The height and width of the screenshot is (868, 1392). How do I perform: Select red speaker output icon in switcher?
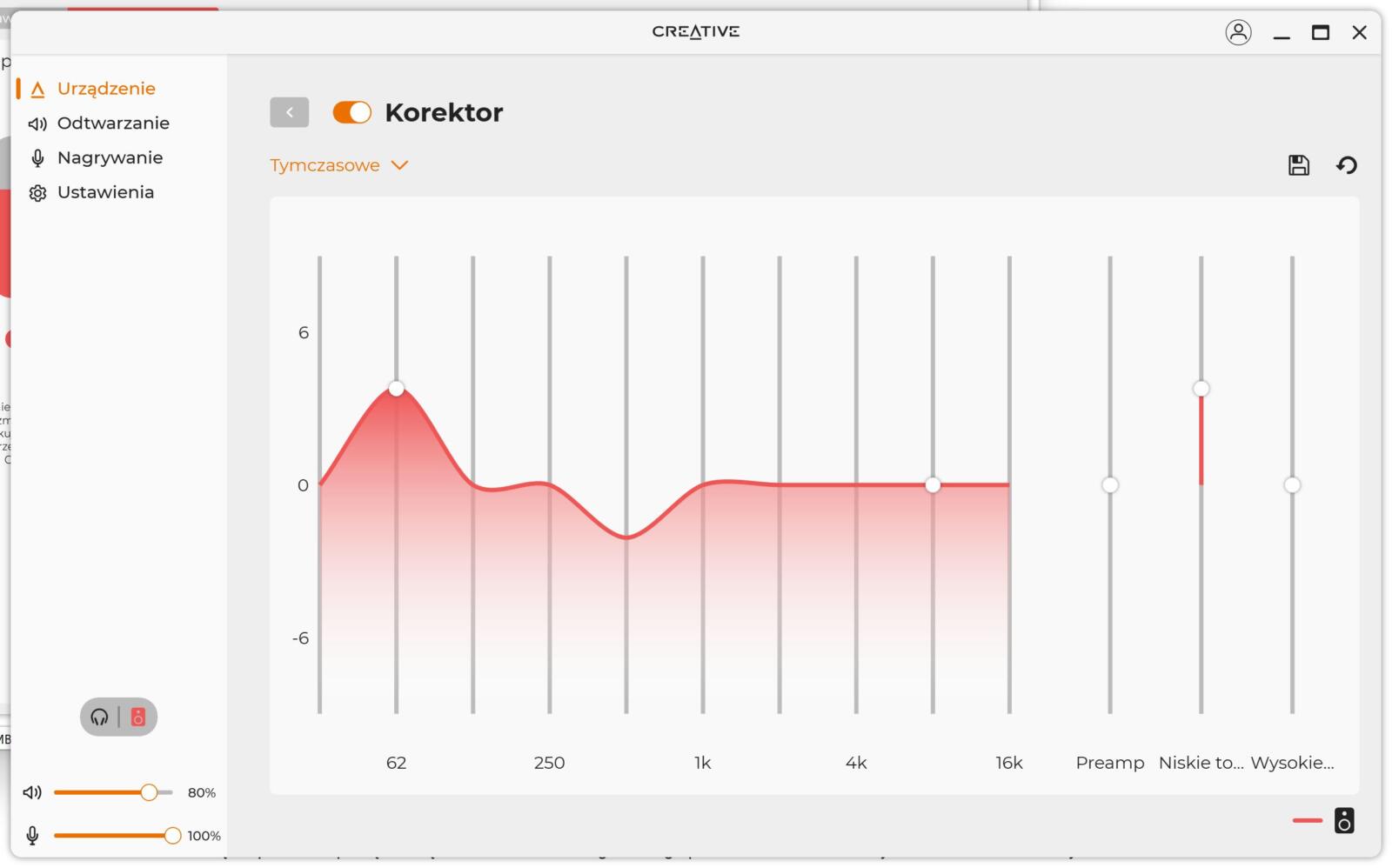click(x=137, y=718)
